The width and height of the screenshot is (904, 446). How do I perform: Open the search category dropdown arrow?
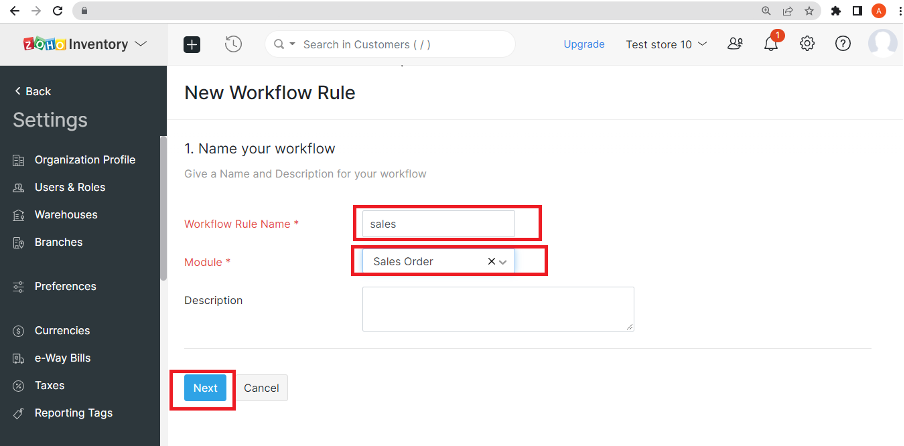point(292,44)
